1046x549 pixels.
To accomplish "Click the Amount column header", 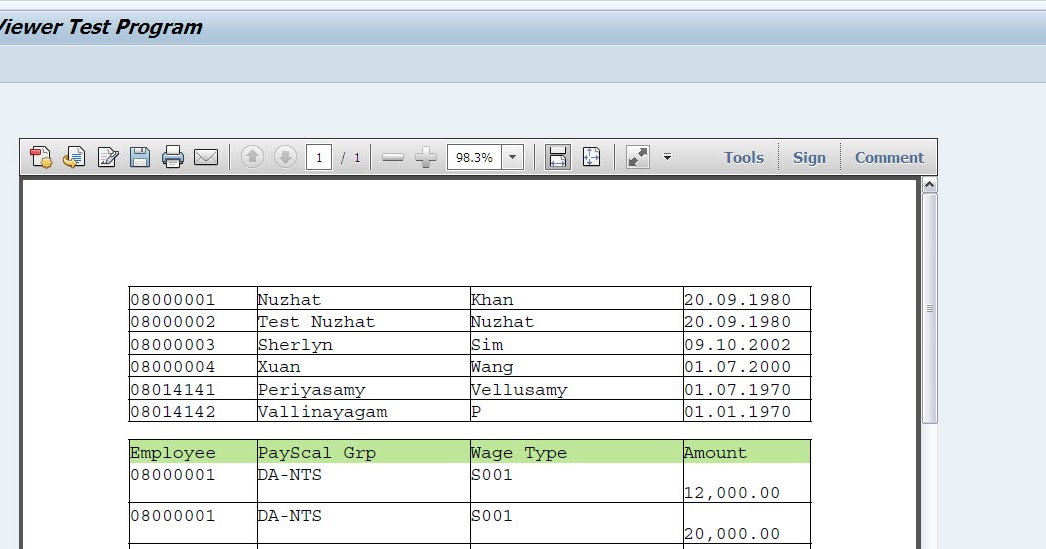I will (716, 452).
